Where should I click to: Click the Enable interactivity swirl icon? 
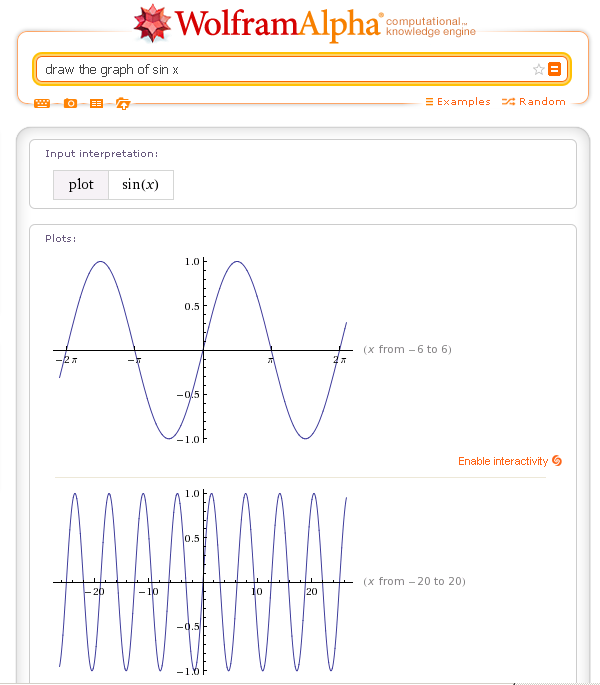(x=557, y=460)
